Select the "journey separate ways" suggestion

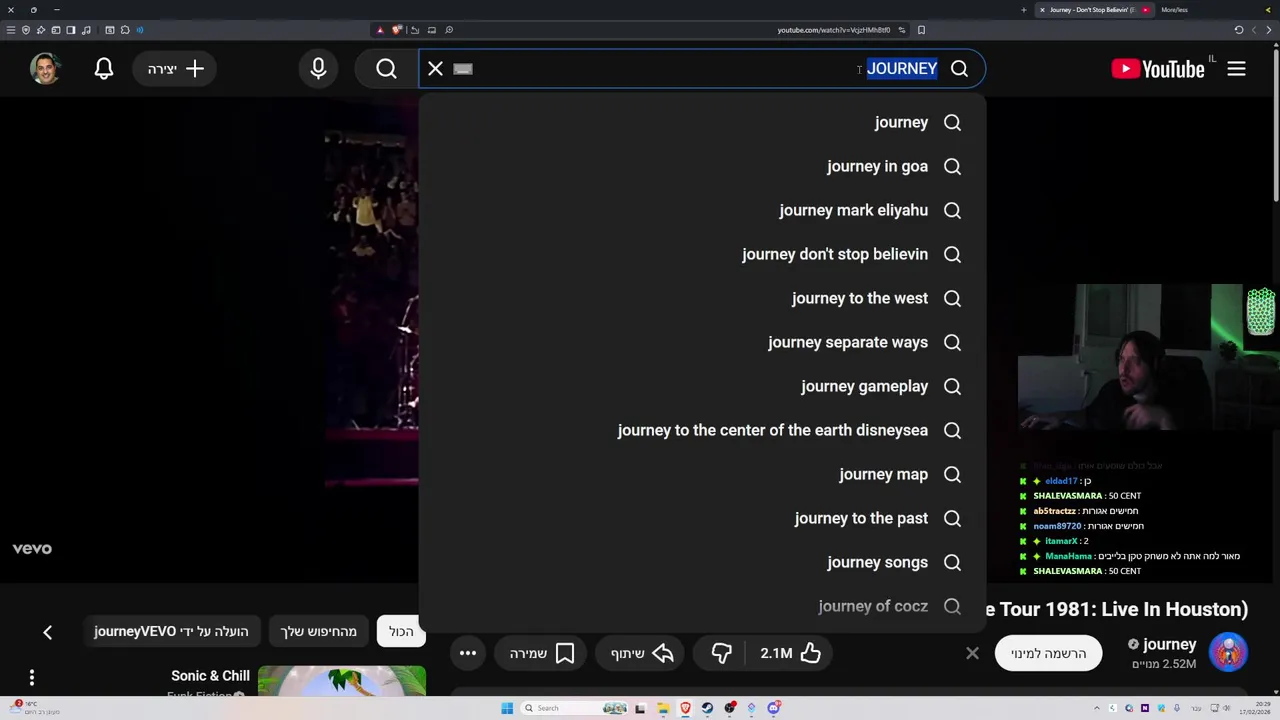(x=702, y=342)
